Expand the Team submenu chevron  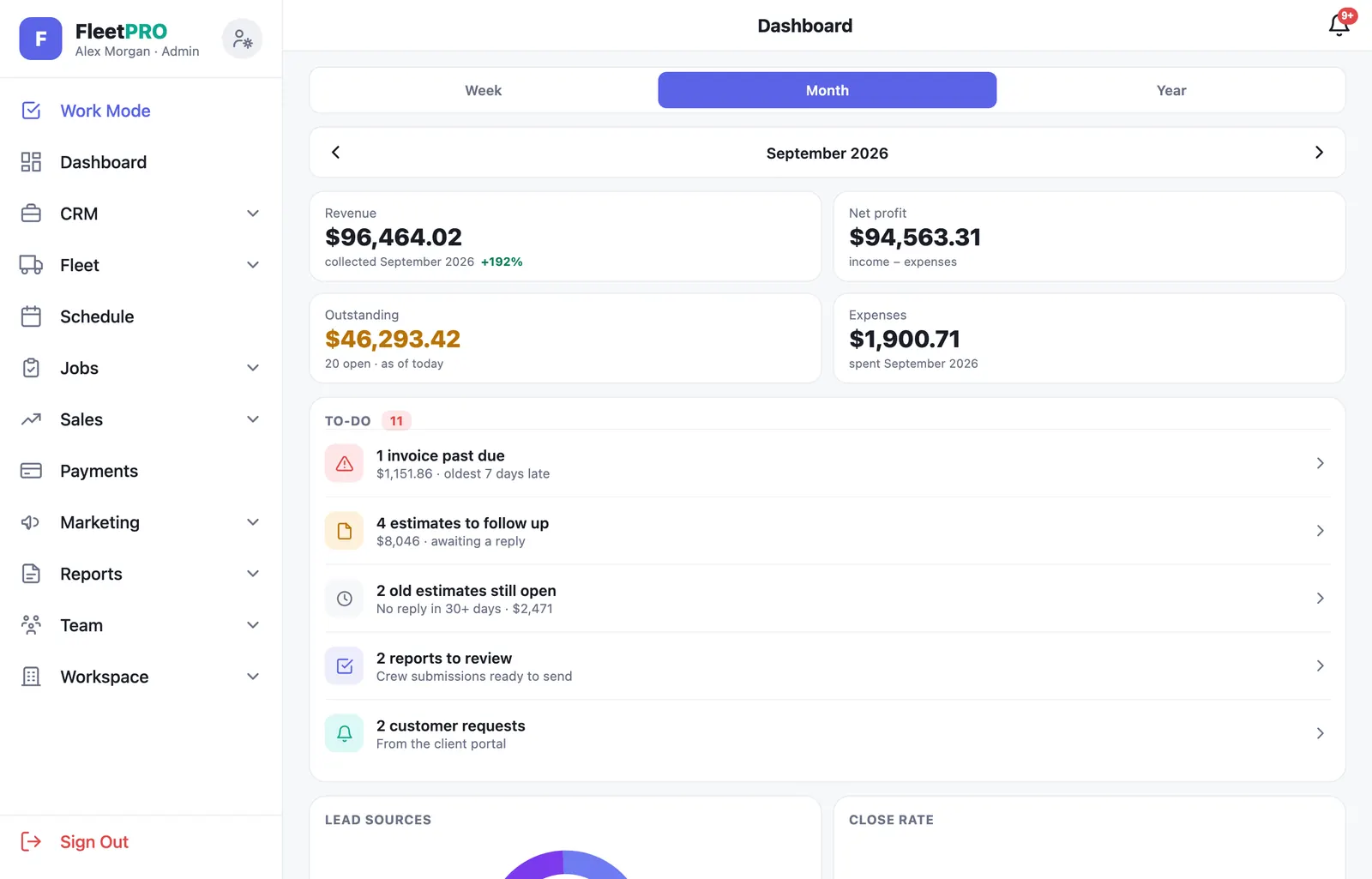point(253,625)
